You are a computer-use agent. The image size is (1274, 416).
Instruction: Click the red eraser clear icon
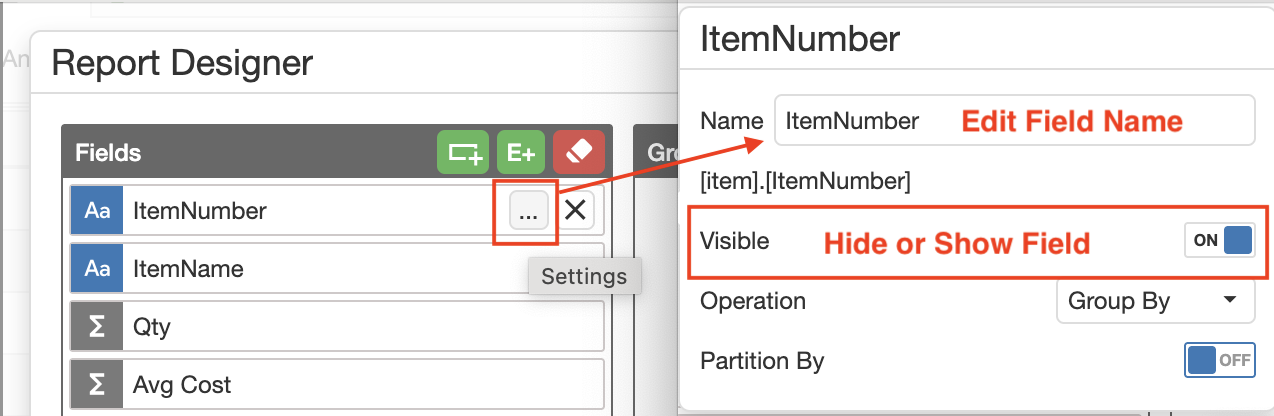579,152
